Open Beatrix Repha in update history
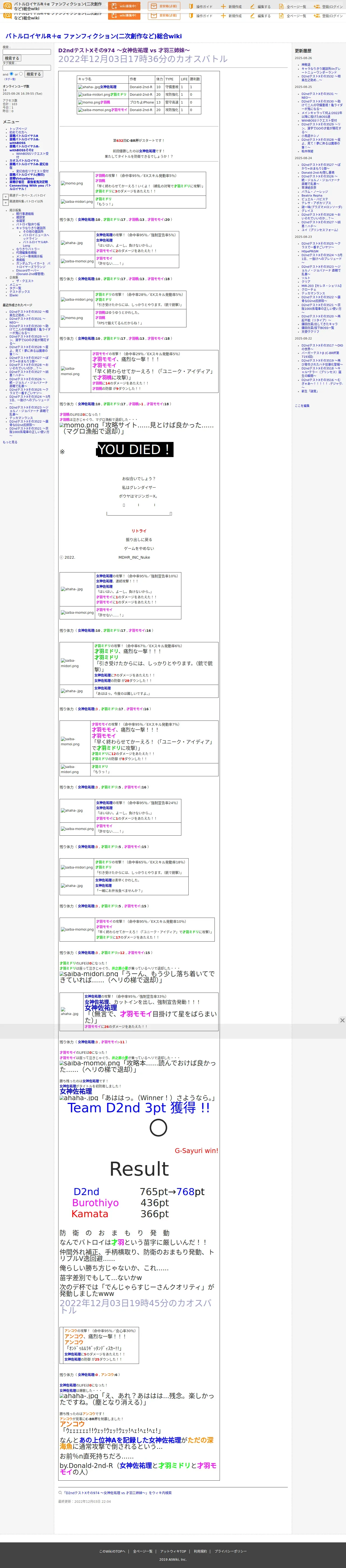 click(x=312, y=195)
